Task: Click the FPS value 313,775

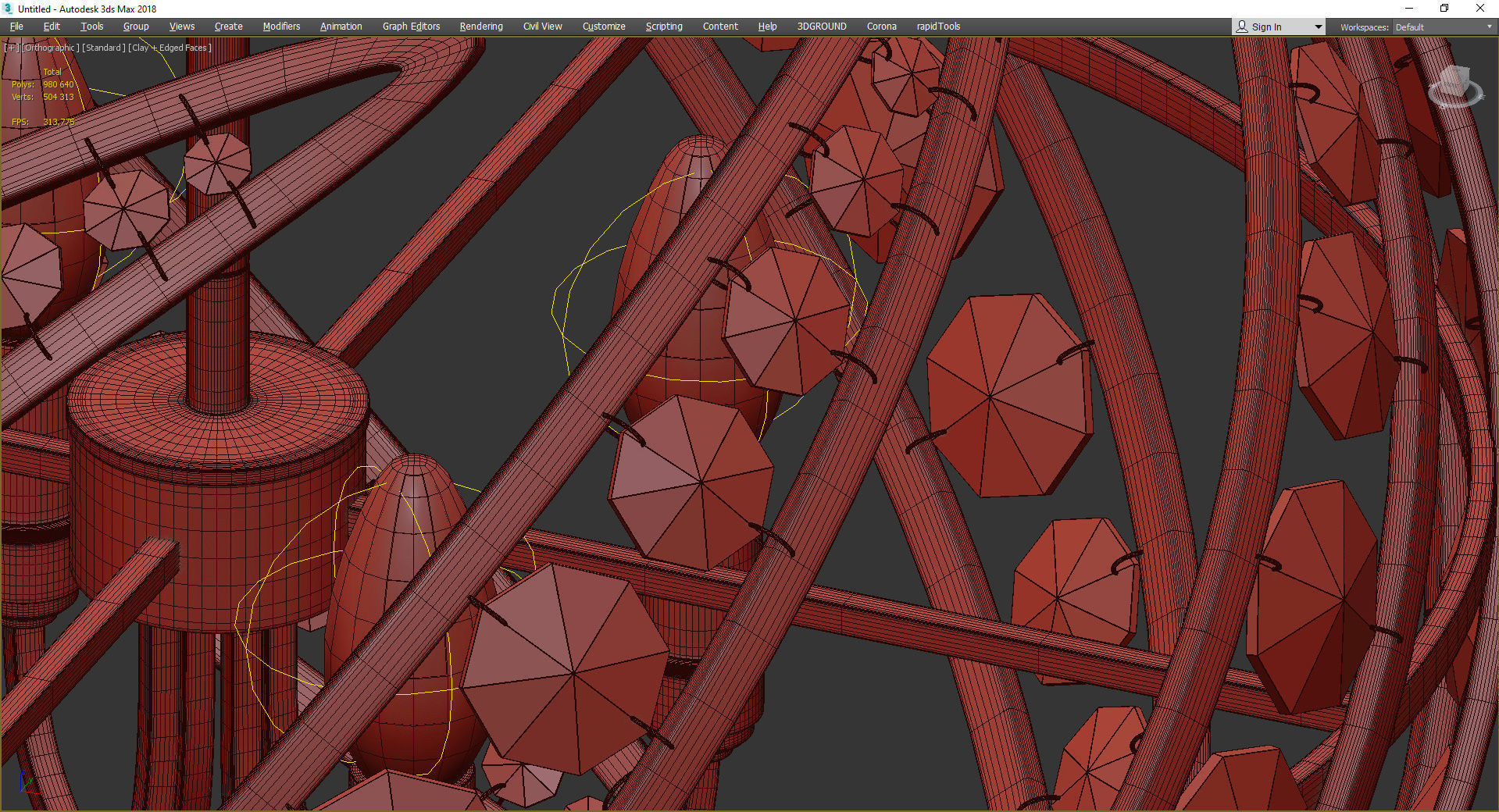Action: 59,122
